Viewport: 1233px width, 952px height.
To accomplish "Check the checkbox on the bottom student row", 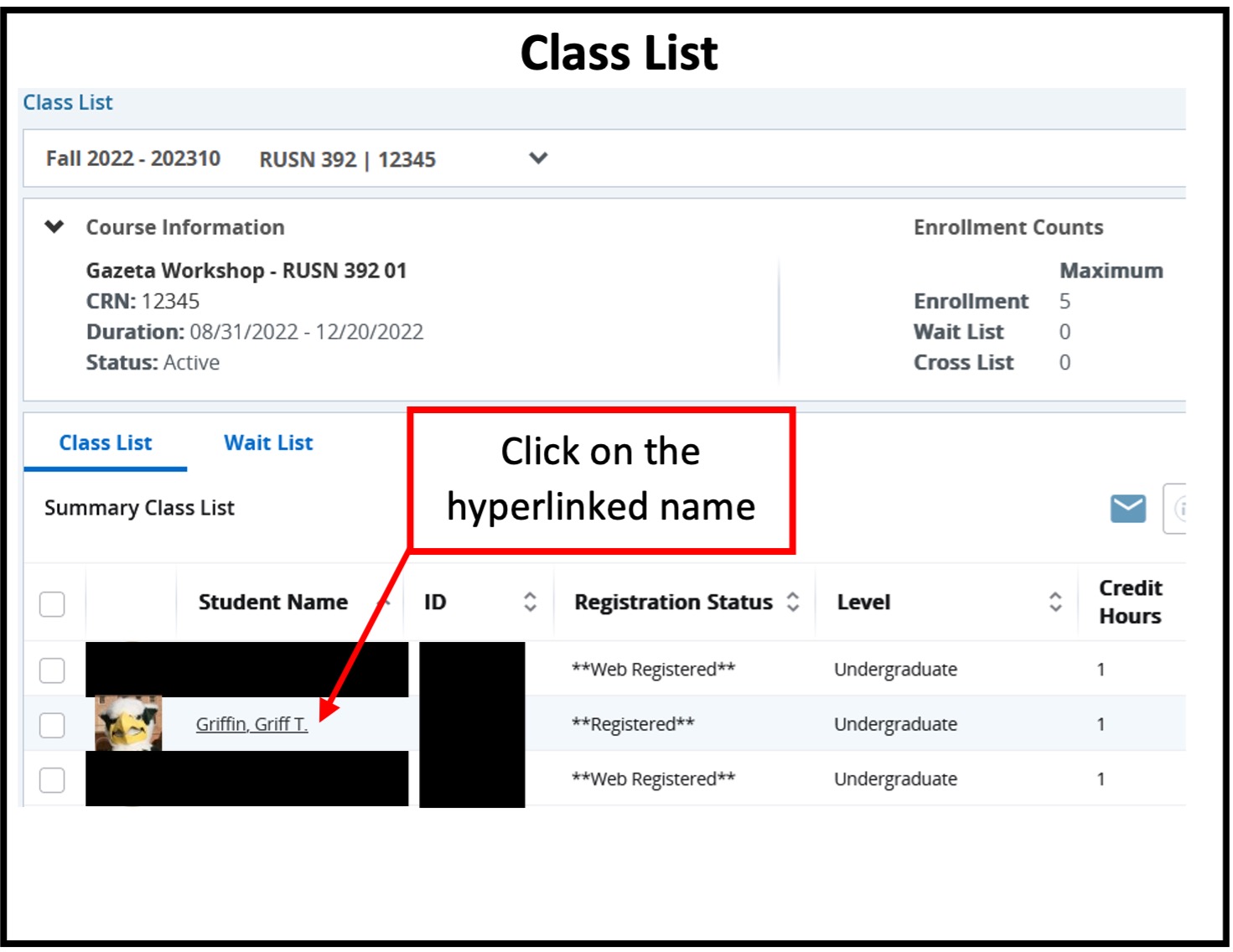I will click(52, 779).
